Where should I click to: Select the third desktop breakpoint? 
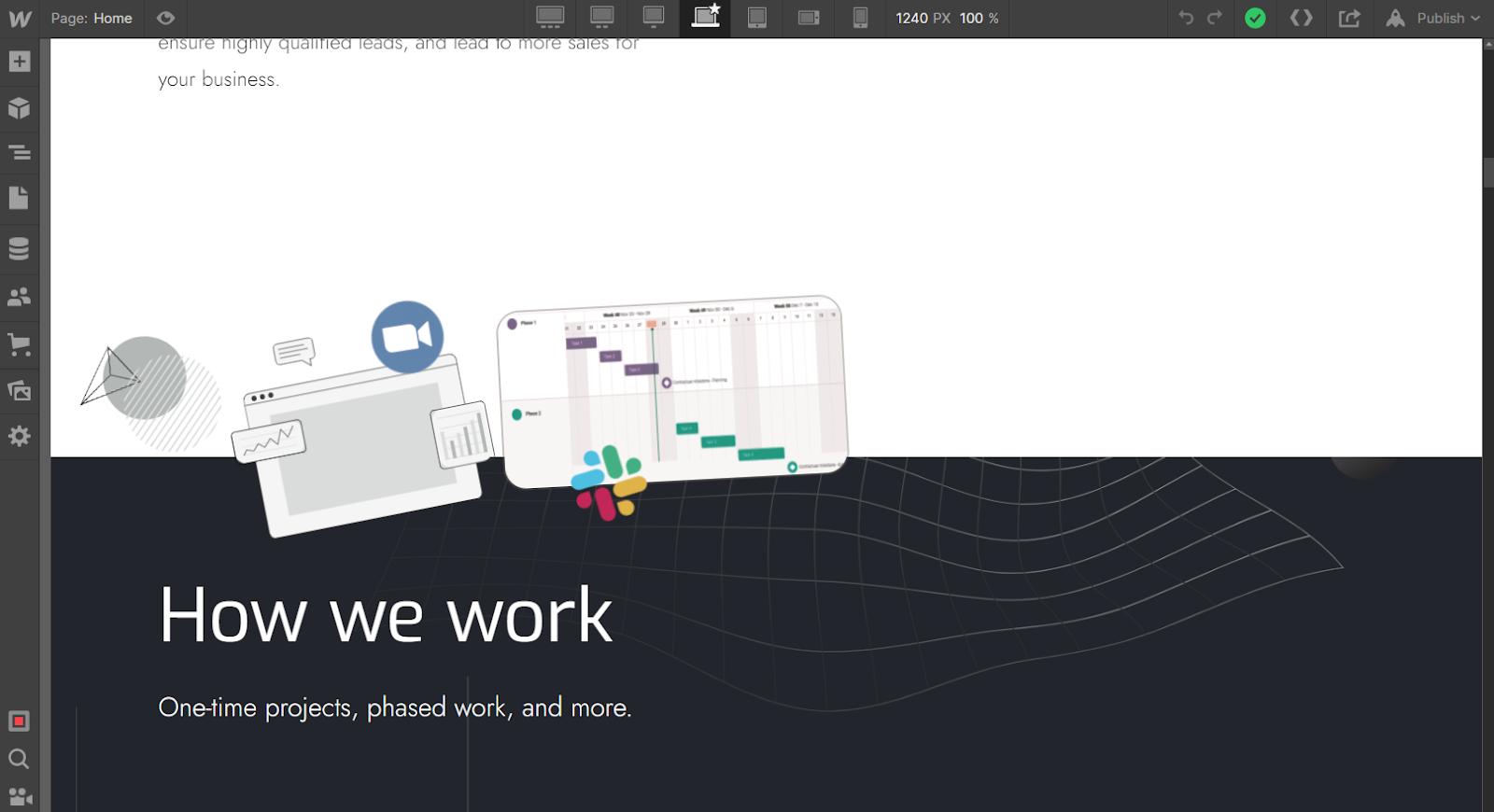tap(654, 18)
